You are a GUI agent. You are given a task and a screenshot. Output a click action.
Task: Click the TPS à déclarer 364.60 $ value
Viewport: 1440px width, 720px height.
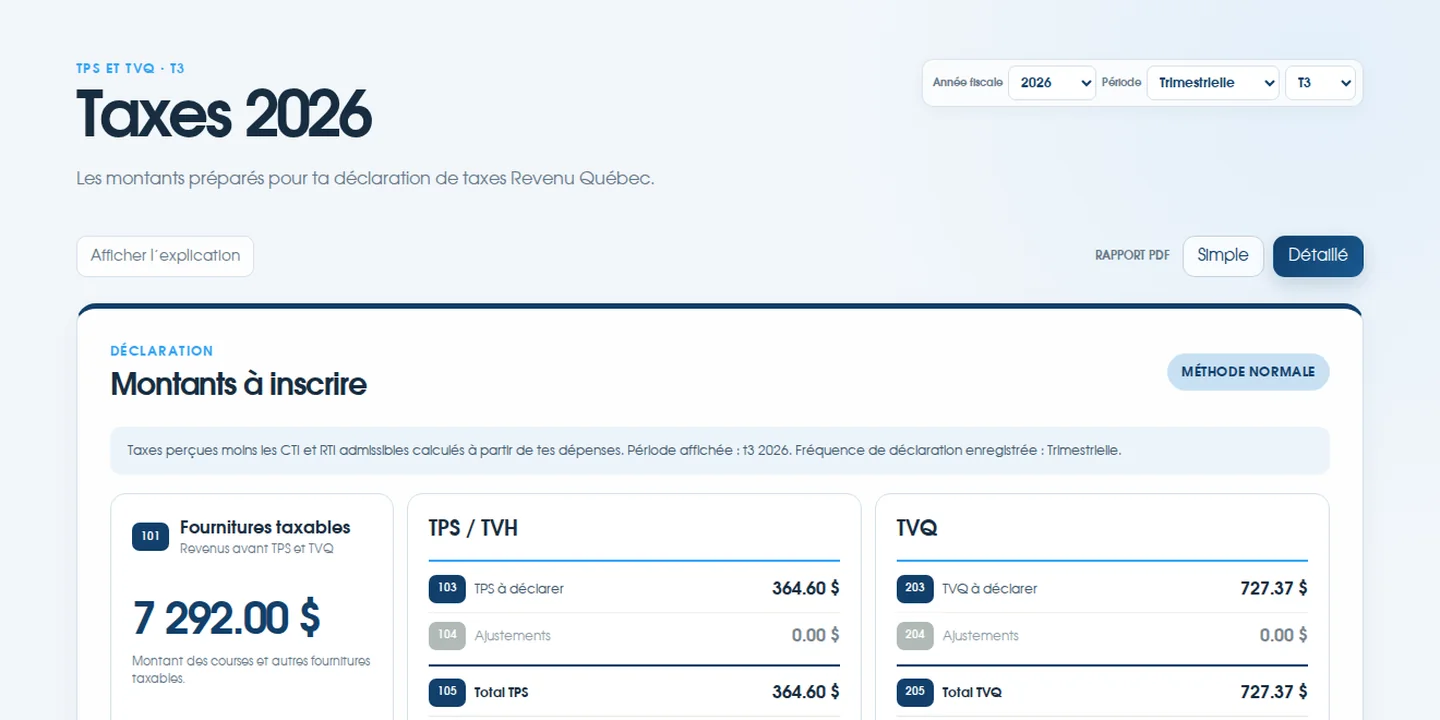tap(805, 589)
